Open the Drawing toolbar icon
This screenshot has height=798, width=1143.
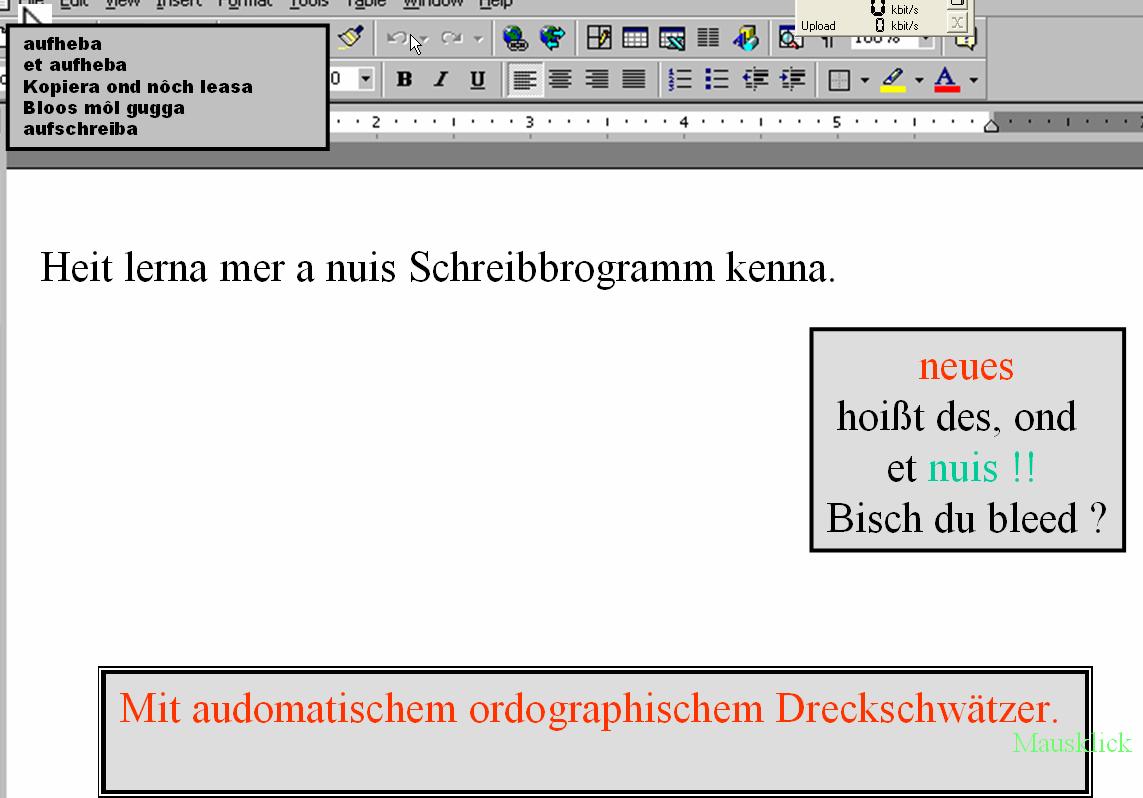tap(745, 39)
